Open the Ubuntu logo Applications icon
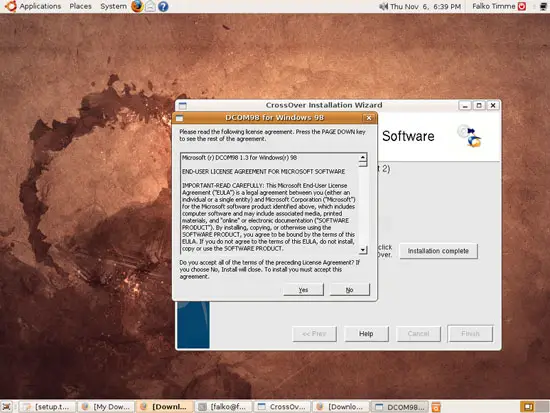 10,6
